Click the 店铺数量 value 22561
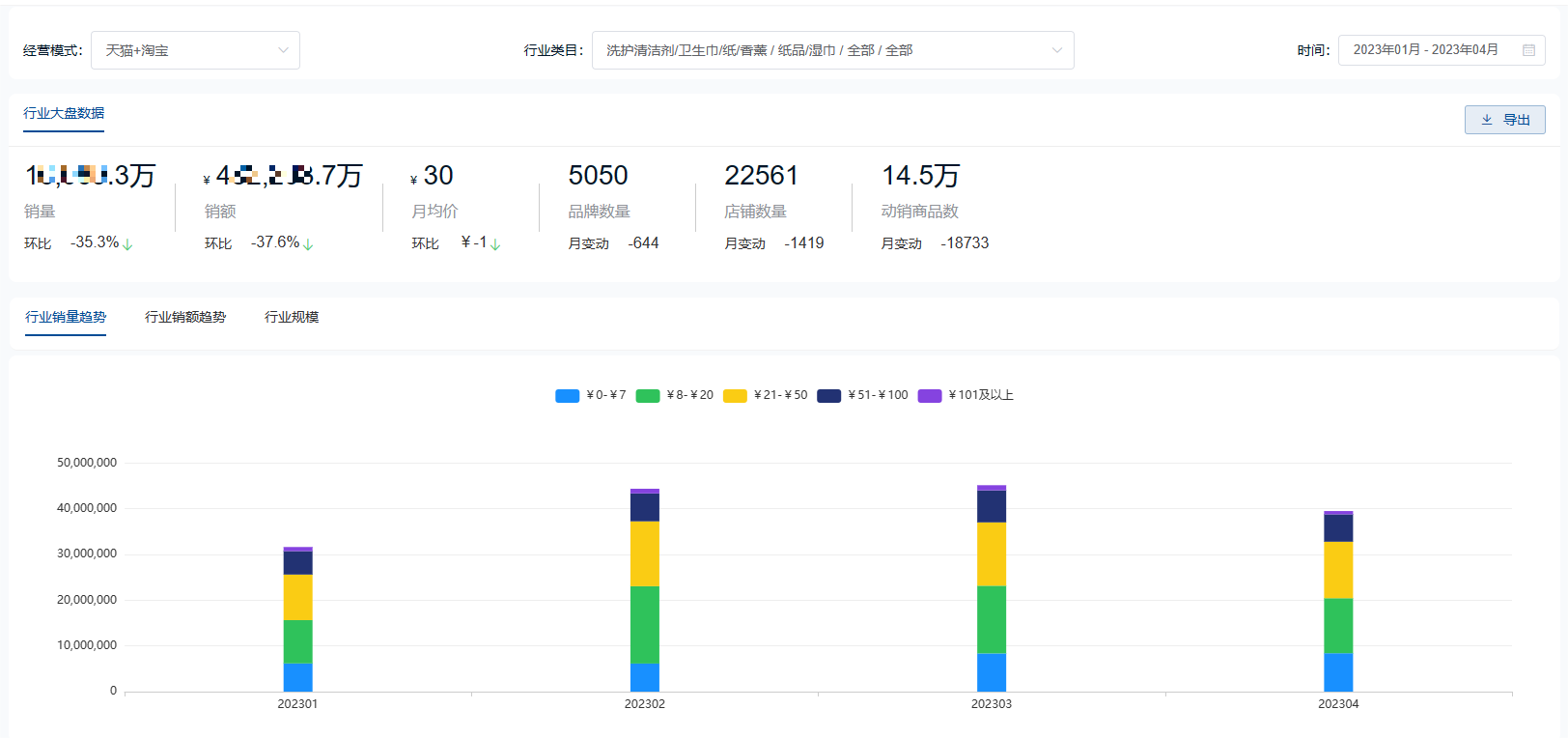1568x738 pixels. click(761, 176)
